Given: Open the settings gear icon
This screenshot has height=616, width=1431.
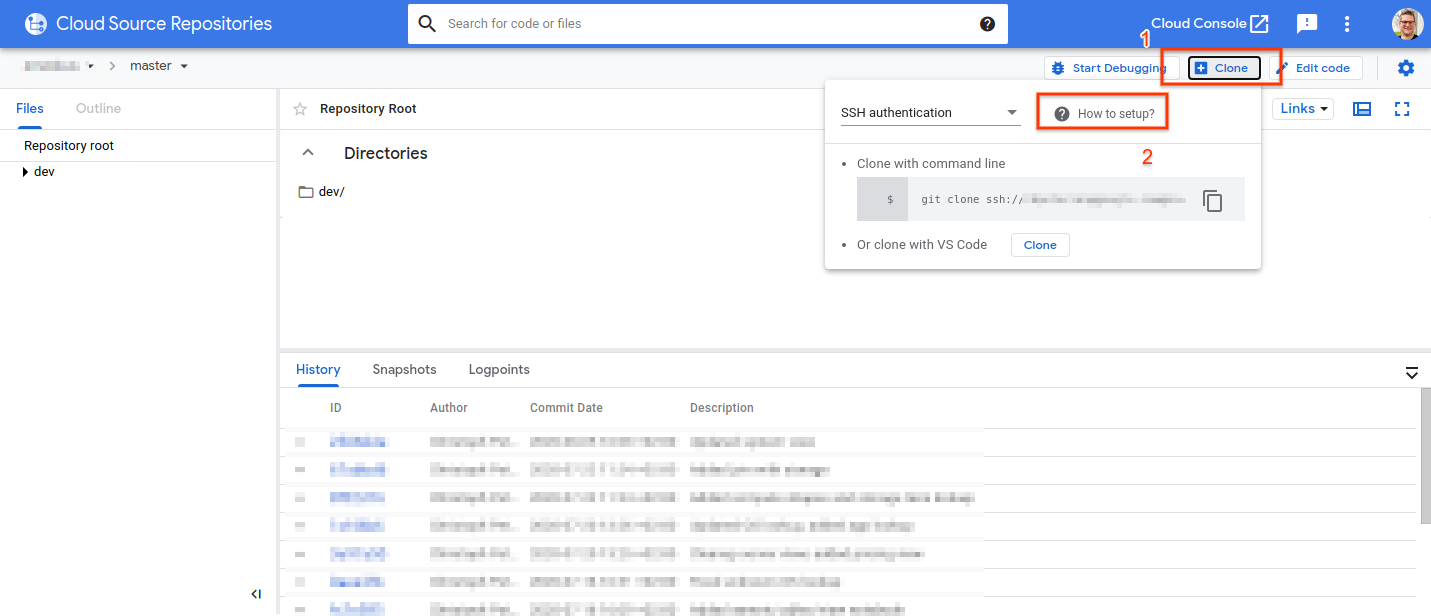Looking at the screenshot, I should (x=1406, y=68).
